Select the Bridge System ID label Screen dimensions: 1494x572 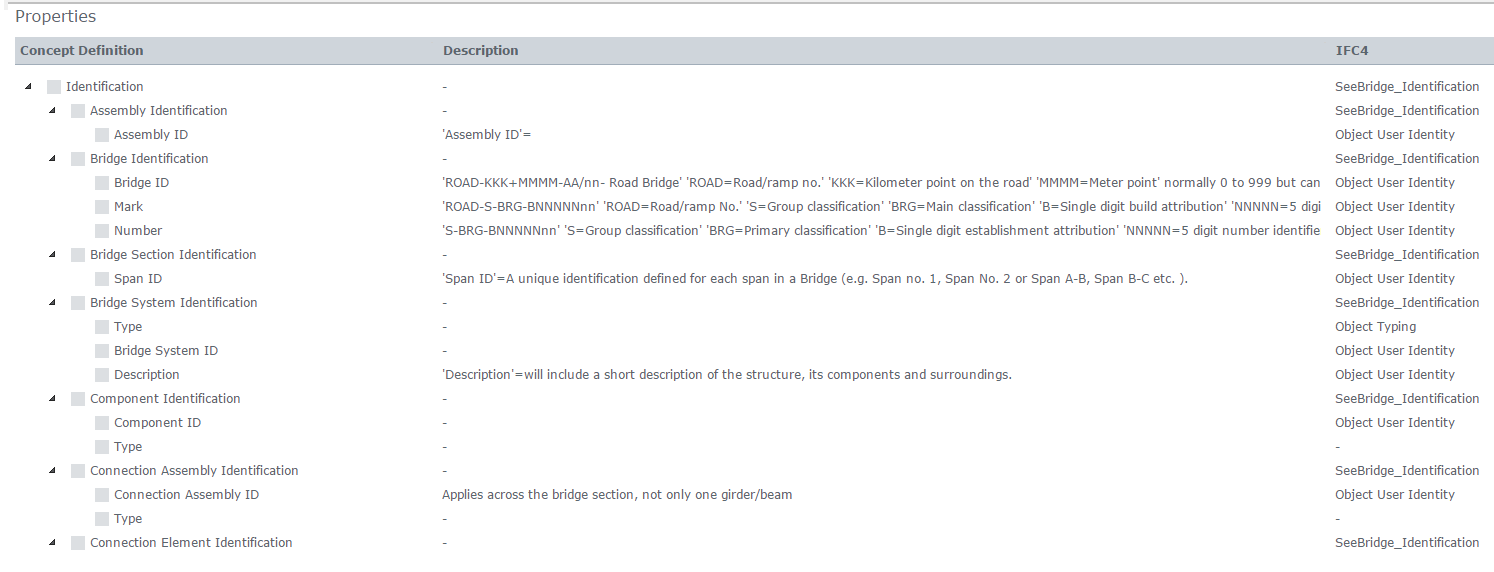coord(166,351)
